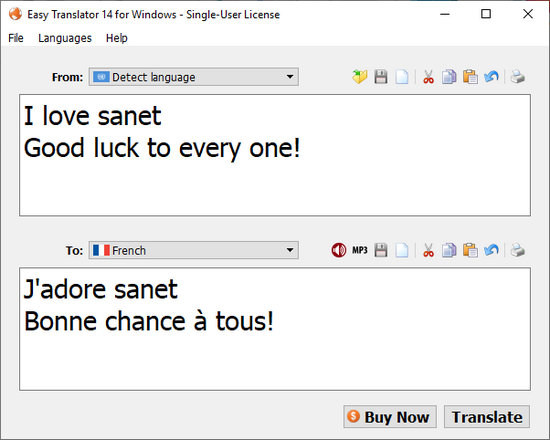Clear source text with new document icon
Screen dimensions: 550x440
click(402, 77)
